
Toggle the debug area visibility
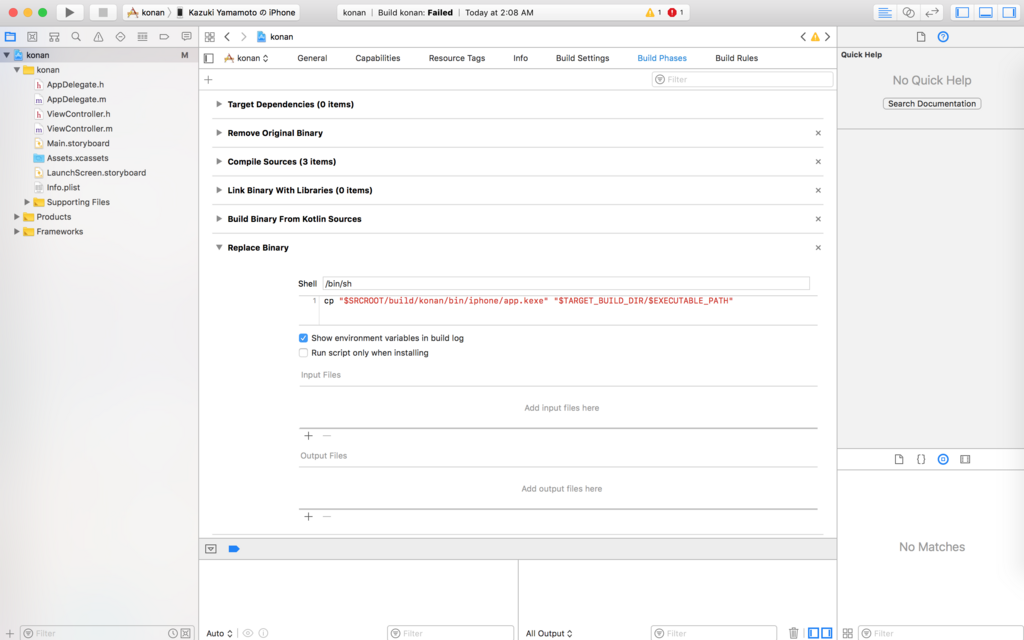pos(985,12)
